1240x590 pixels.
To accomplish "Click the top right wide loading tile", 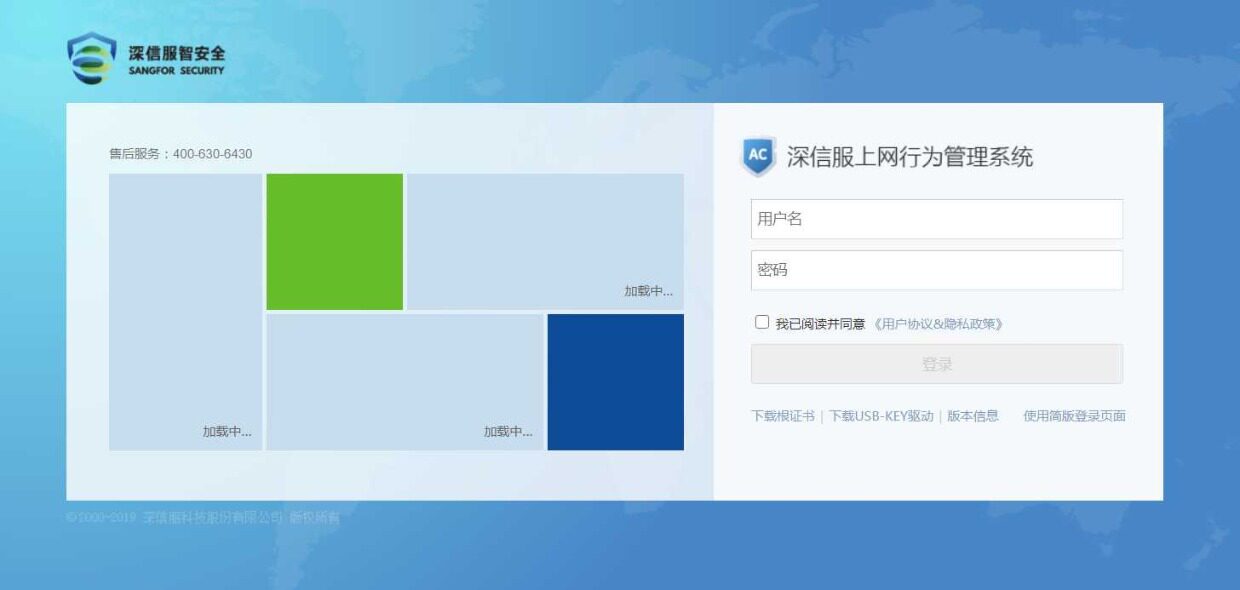I will coord(545,242).
